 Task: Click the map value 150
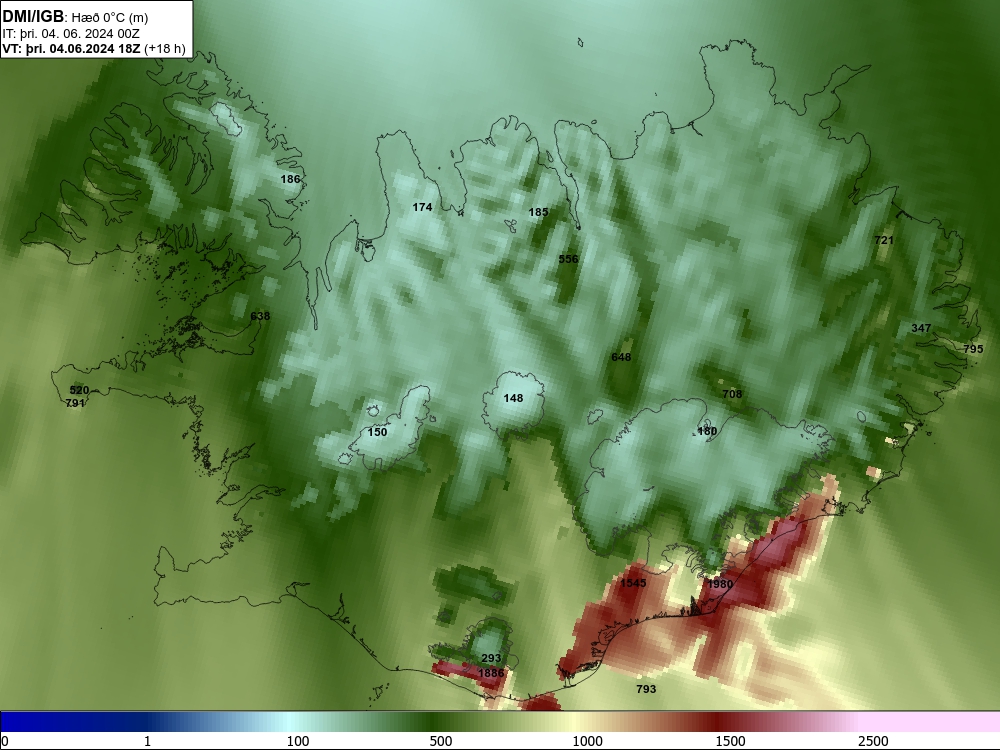[378, 432]
